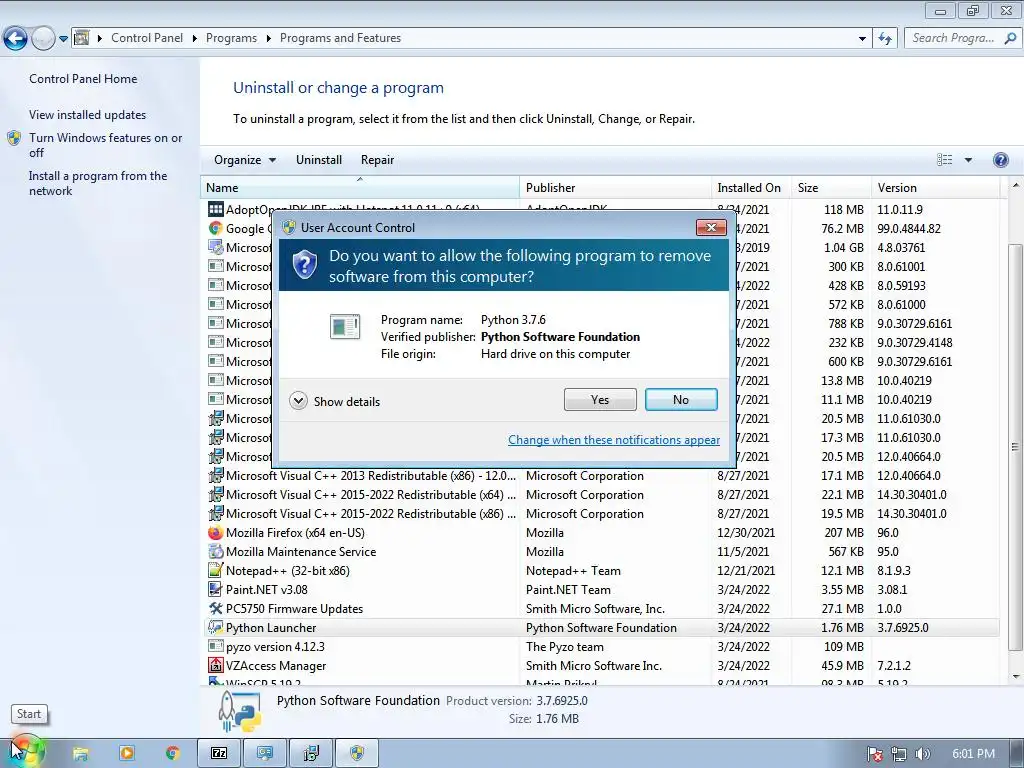Click the Control Panel breadcrumb
The height and width of the screenshot is (768, 1024).
point(147,38)
